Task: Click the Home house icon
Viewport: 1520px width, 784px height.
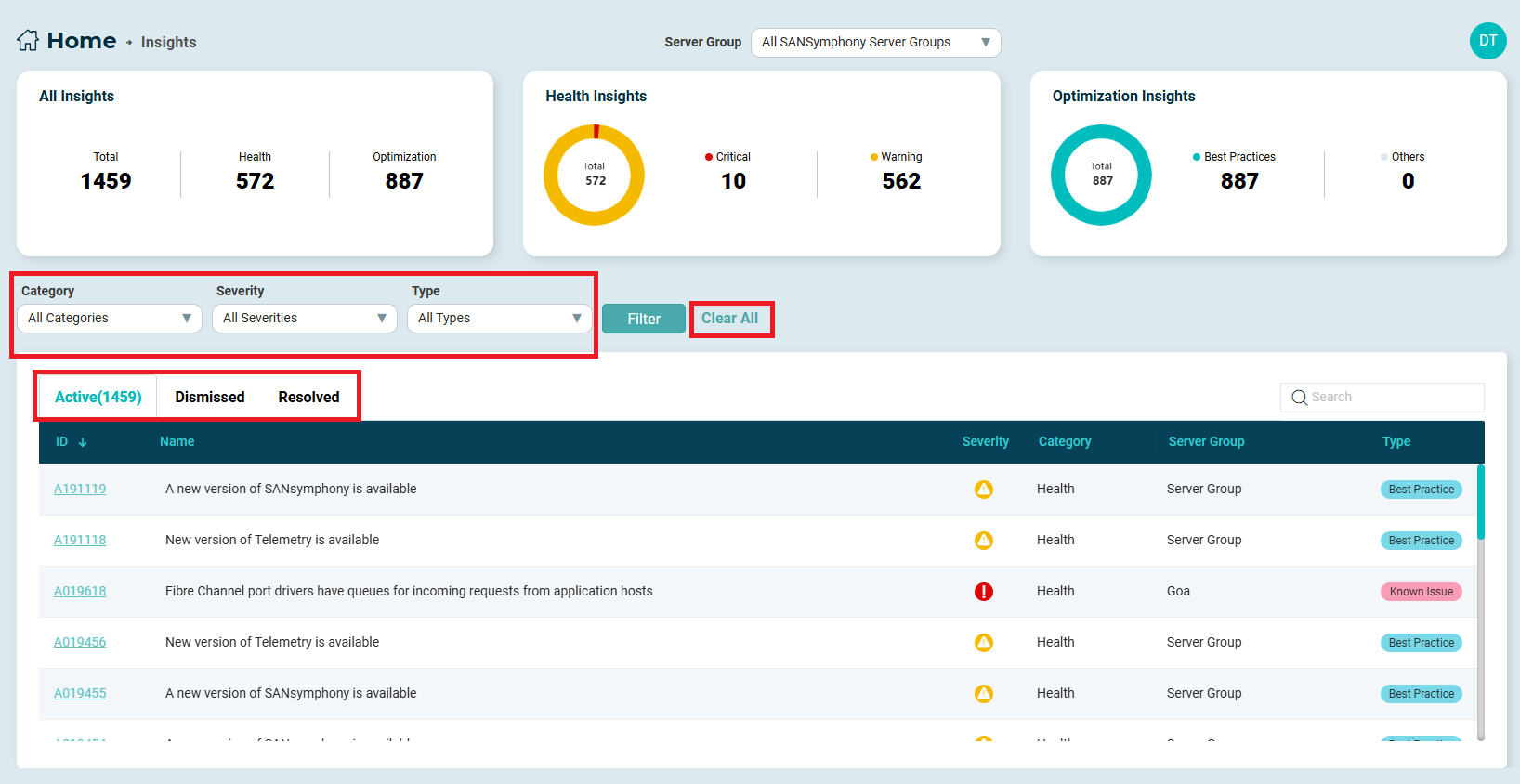Action: tap(28, 41)
